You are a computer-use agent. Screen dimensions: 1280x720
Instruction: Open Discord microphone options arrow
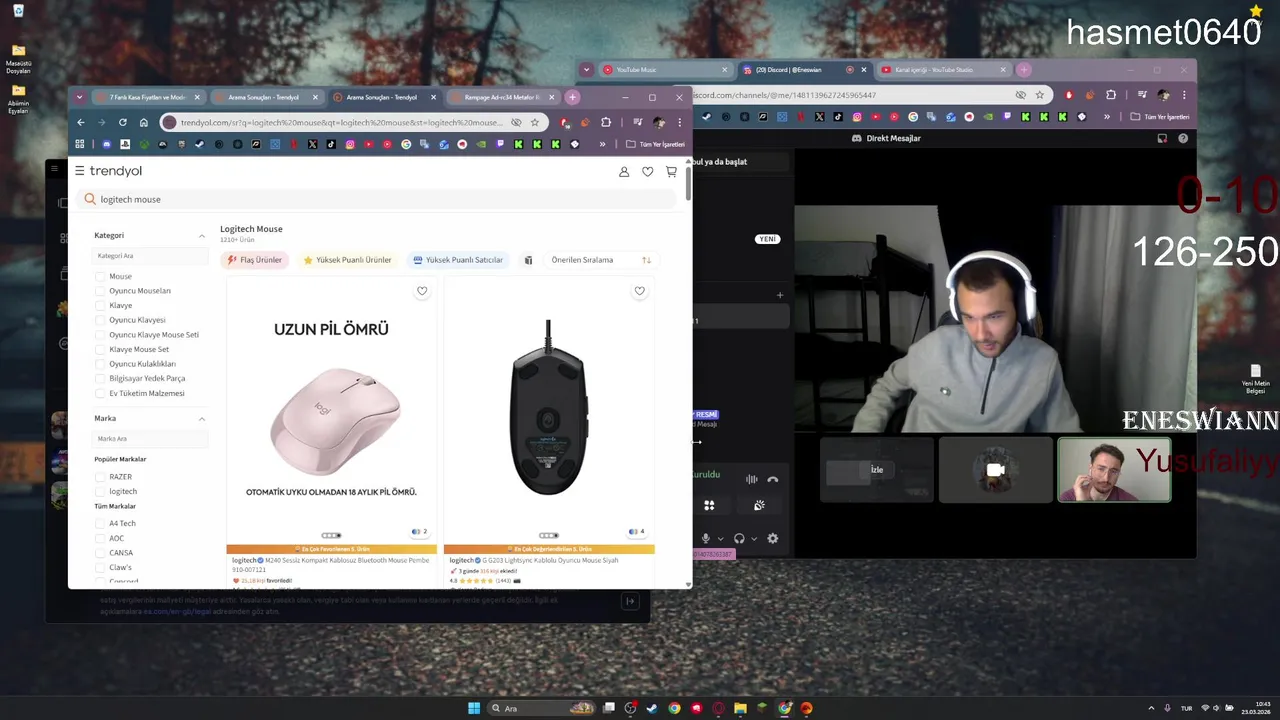point(720,538)
